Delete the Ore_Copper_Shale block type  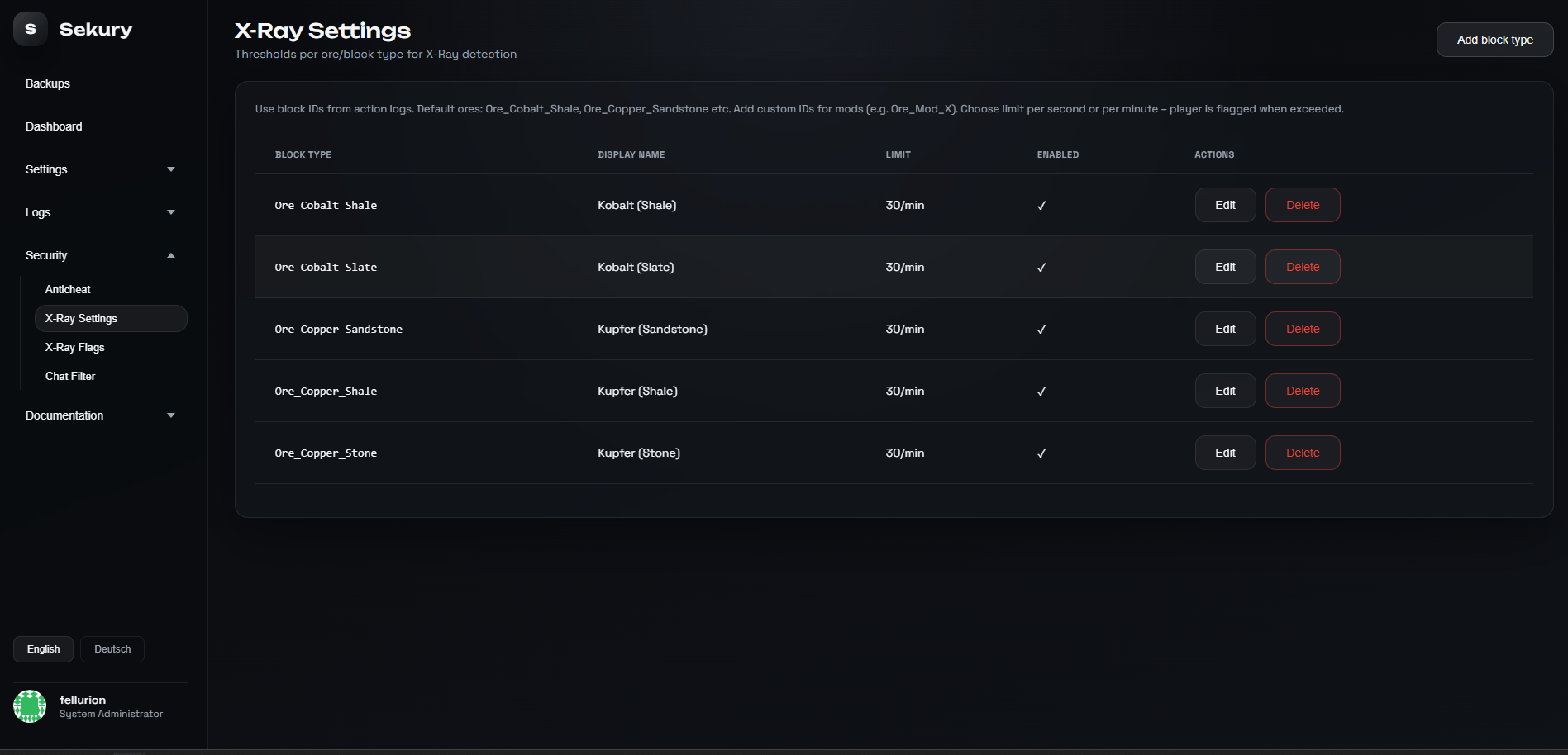coord(1302,391)
